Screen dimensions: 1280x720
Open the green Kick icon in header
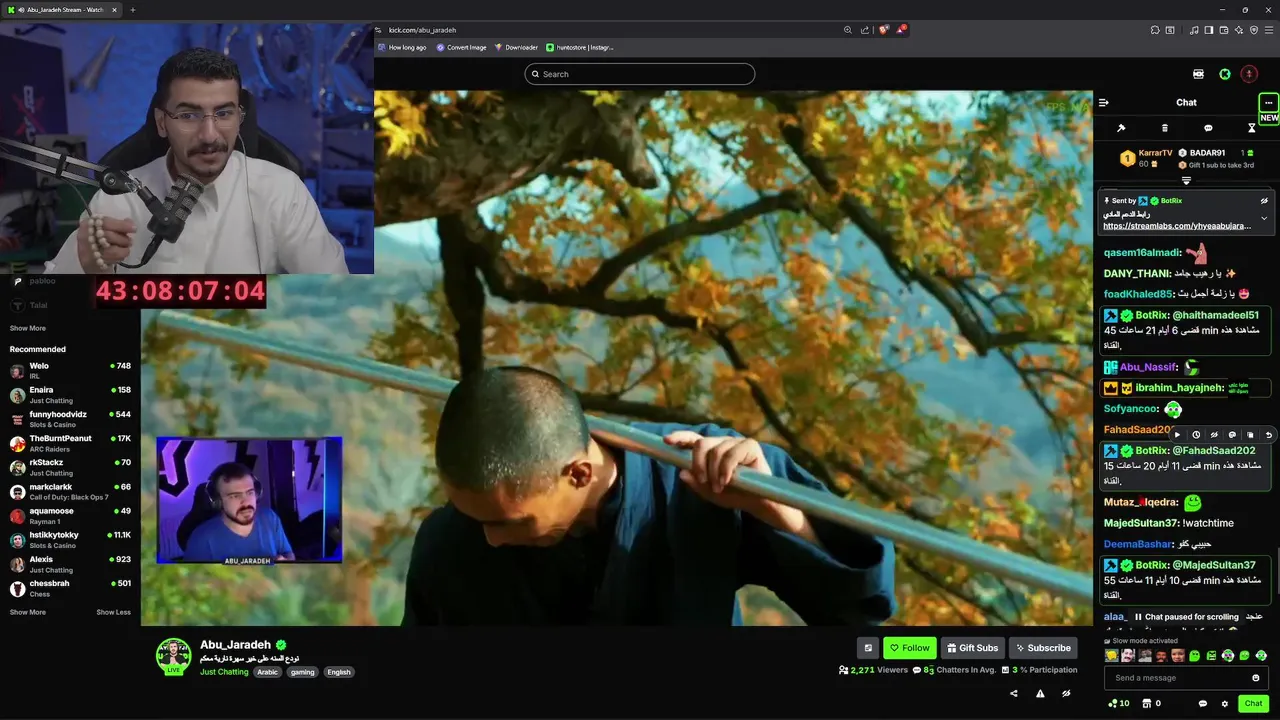pos(1224,74)
